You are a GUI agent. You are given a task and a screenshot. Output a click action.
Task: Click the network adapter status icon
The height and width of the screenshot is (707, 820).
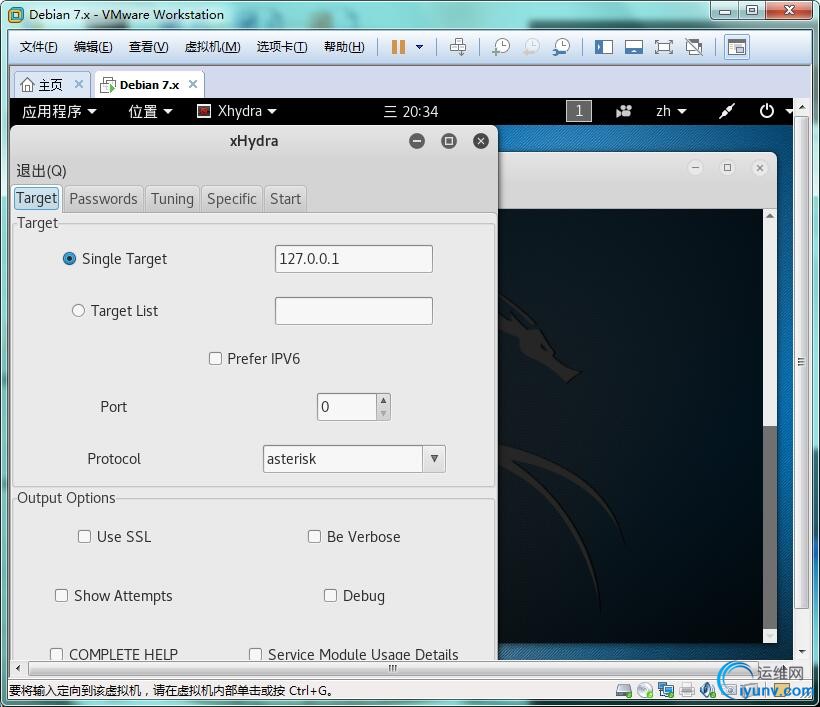point(666,690)
